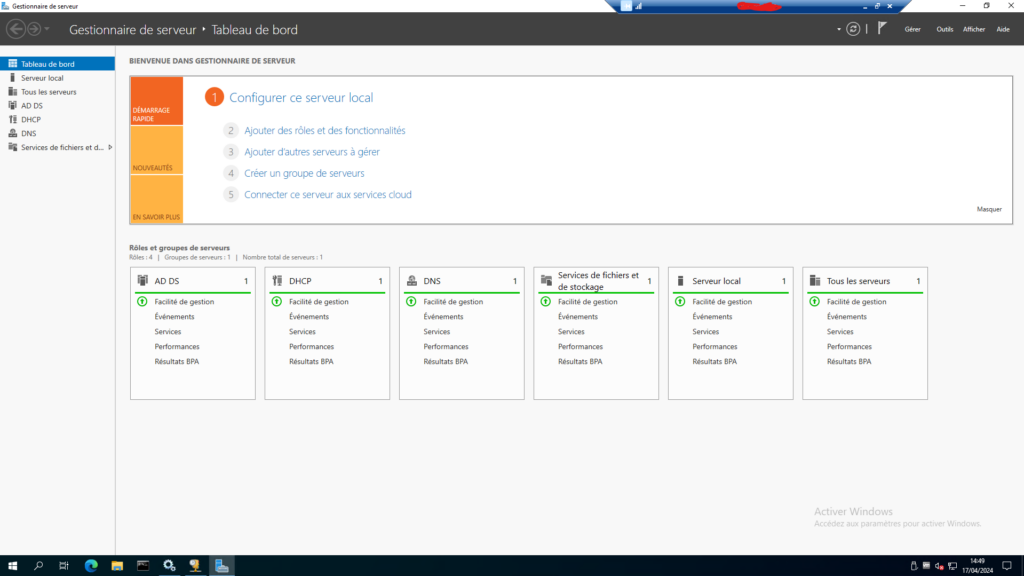Expand Services de fichiers et de stockage arrow
The height and width of the screenshot is (576, 1024).
(x=110, y=147)
